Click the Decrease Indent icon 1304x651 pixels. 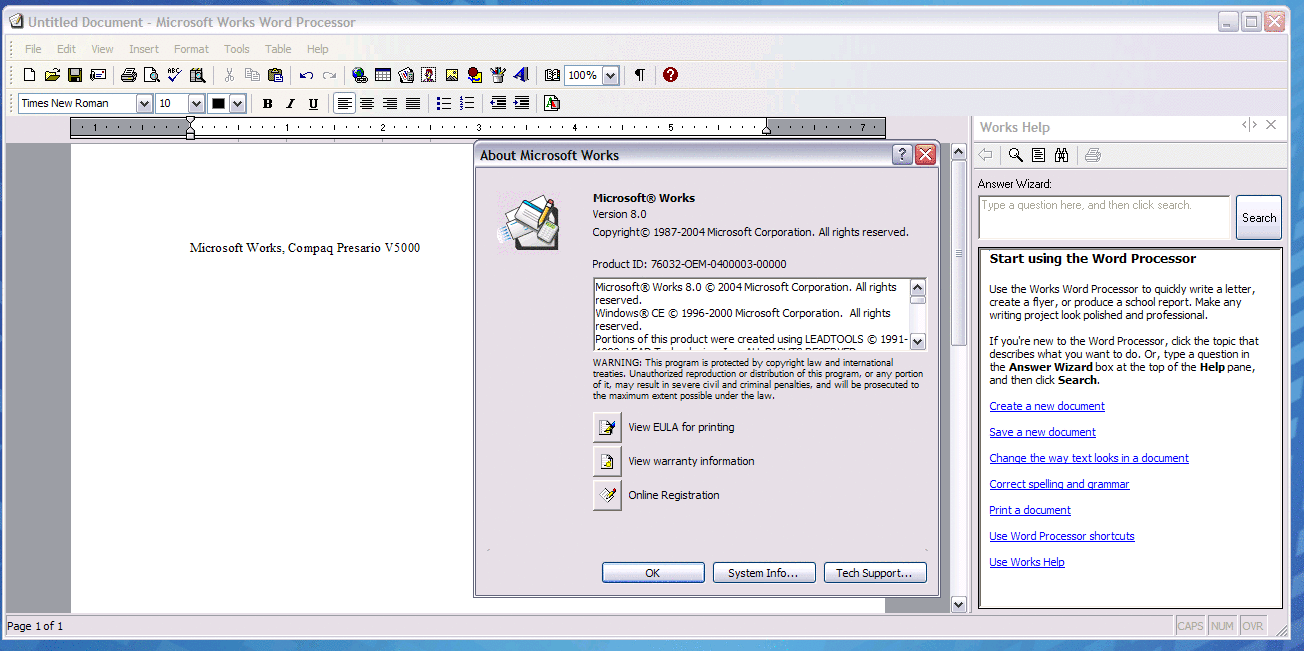[498, 103]
